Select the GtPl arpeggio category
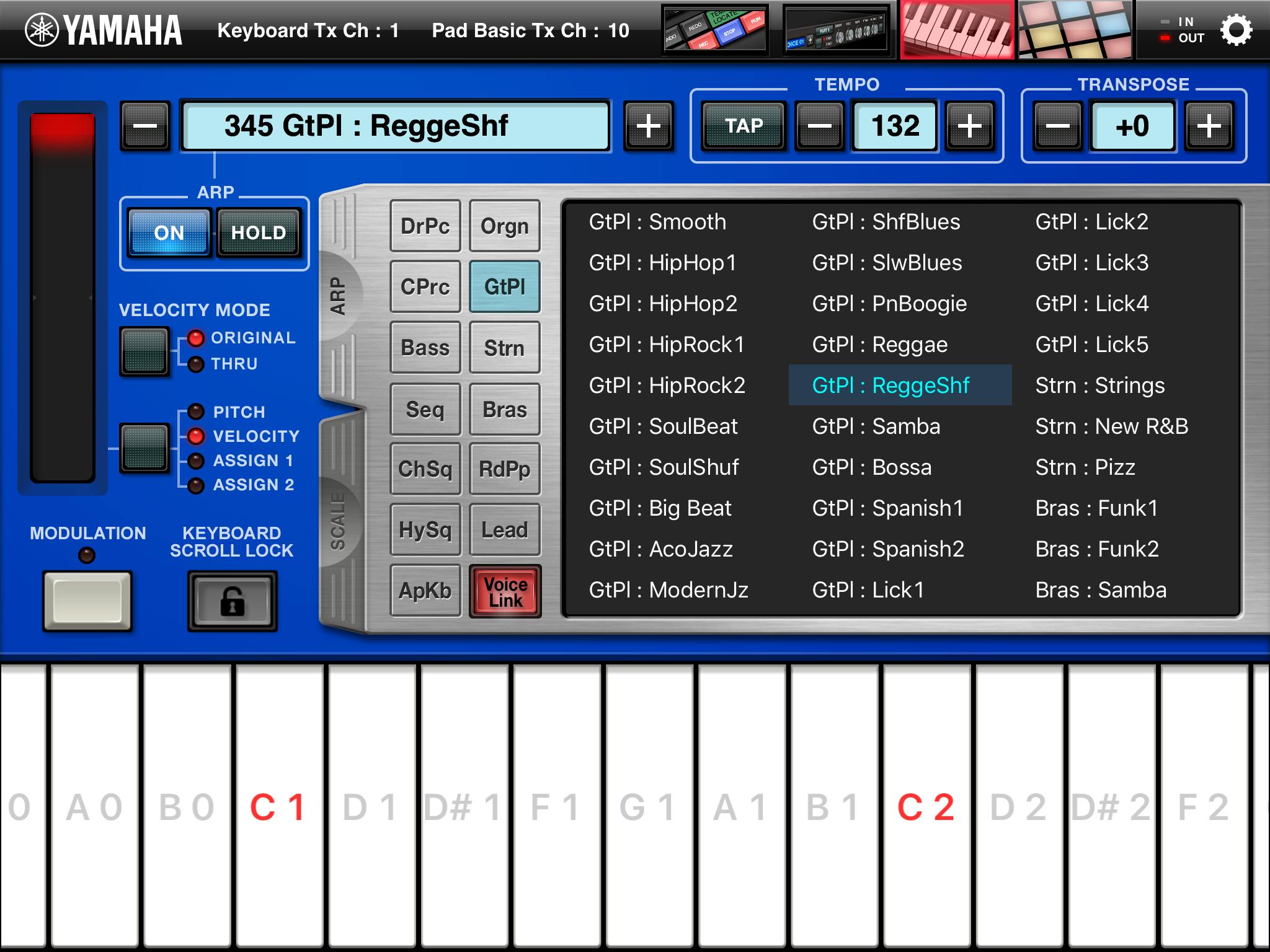The height and width of the screenshot is (952, 1270). point(504,286)
